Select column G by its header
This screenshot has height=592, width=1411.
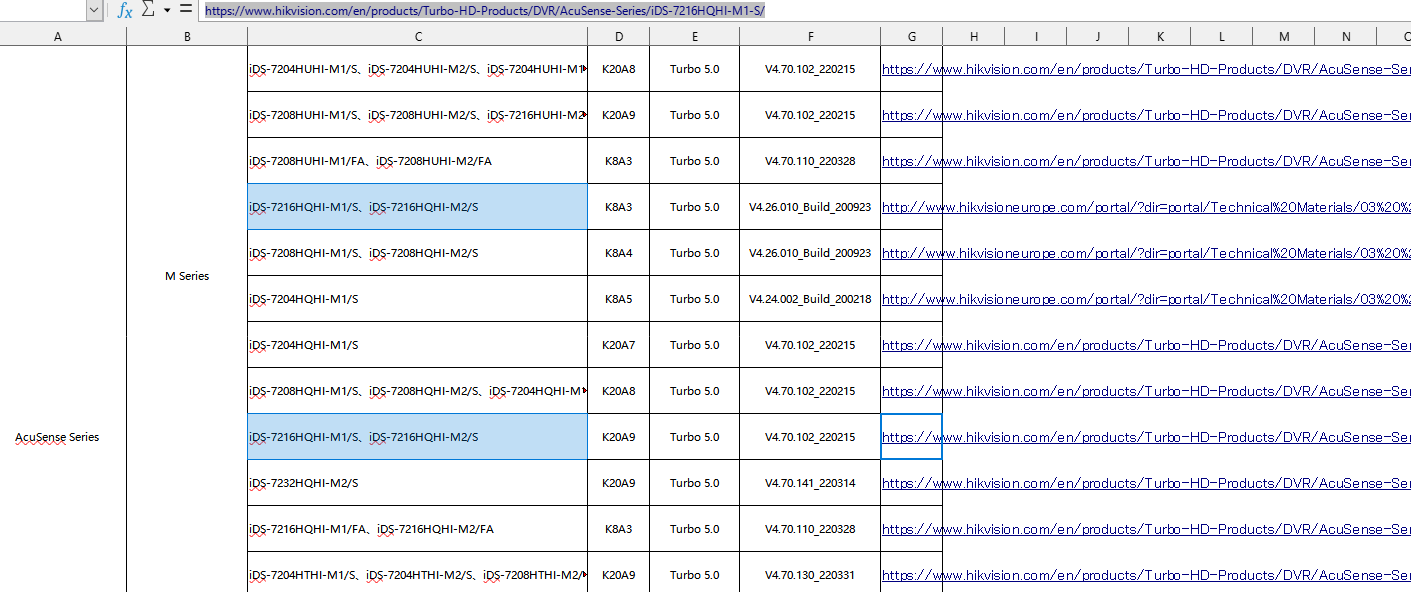pyautogui.click(x=911, y=37)
